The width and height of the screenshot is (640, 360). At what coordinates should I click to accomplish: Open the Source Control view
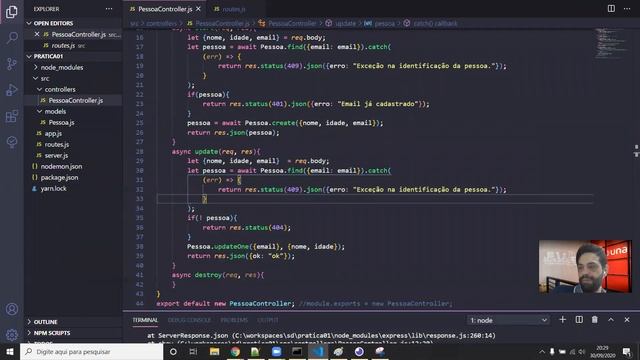pos(12,64)
